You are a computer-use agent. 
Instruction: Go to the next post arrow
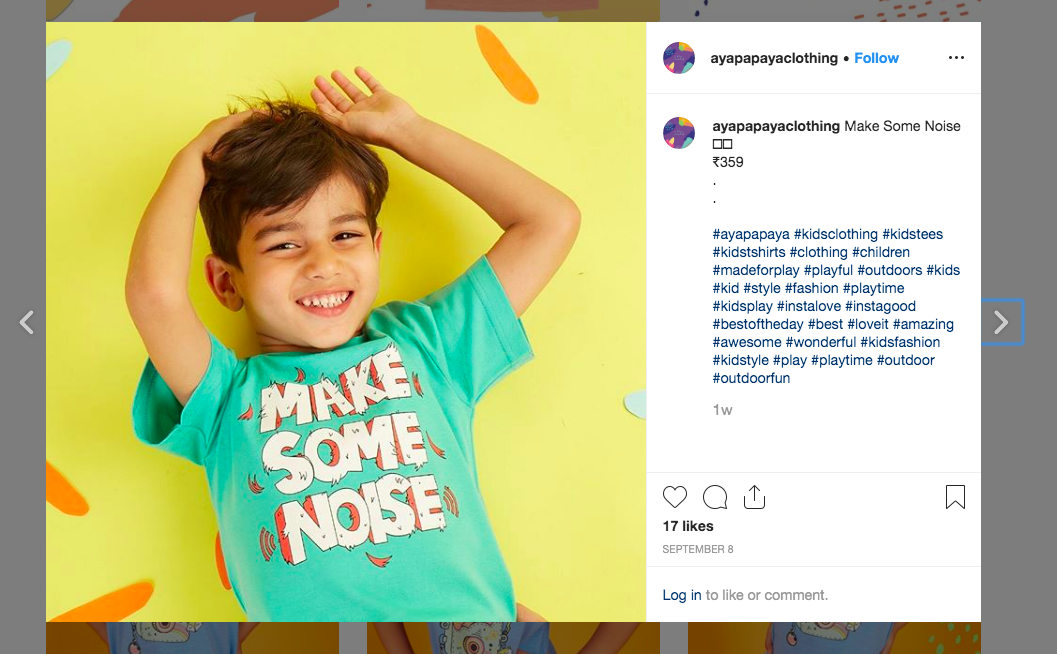pyautogui.click(x=1001, y=322)
